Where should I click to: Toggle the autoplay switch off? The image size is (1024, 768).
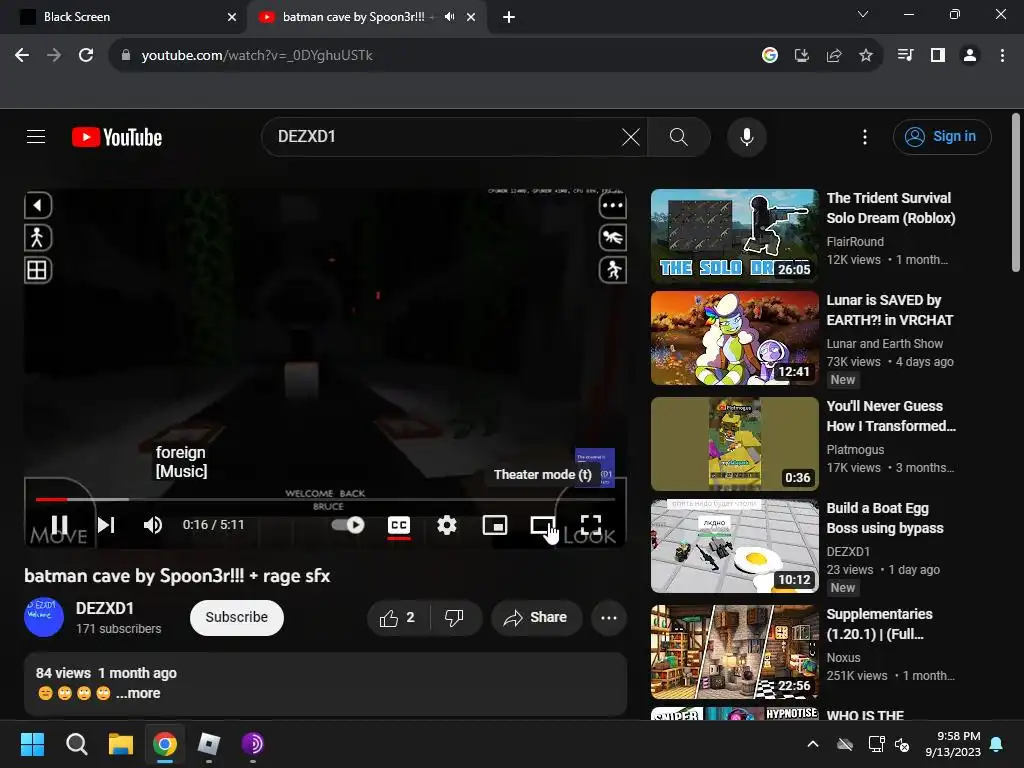[348, 524]
